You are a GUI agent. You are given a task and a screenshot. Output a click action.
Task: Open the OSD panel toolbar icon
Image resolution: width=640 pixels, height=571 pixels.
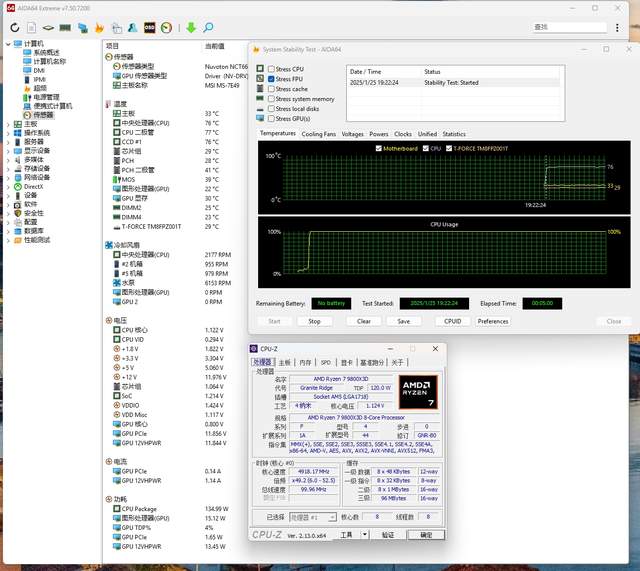149,27
